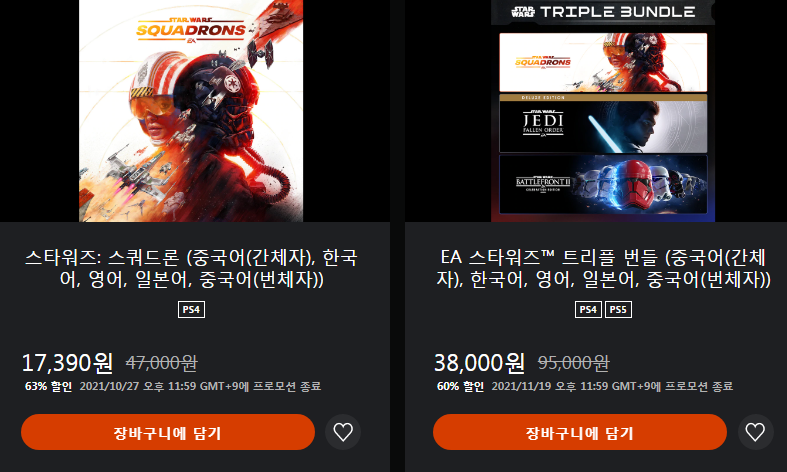This screenshot has width=787, height=472.
Task: Click the 17,390원 sale price
Action: 67,363
